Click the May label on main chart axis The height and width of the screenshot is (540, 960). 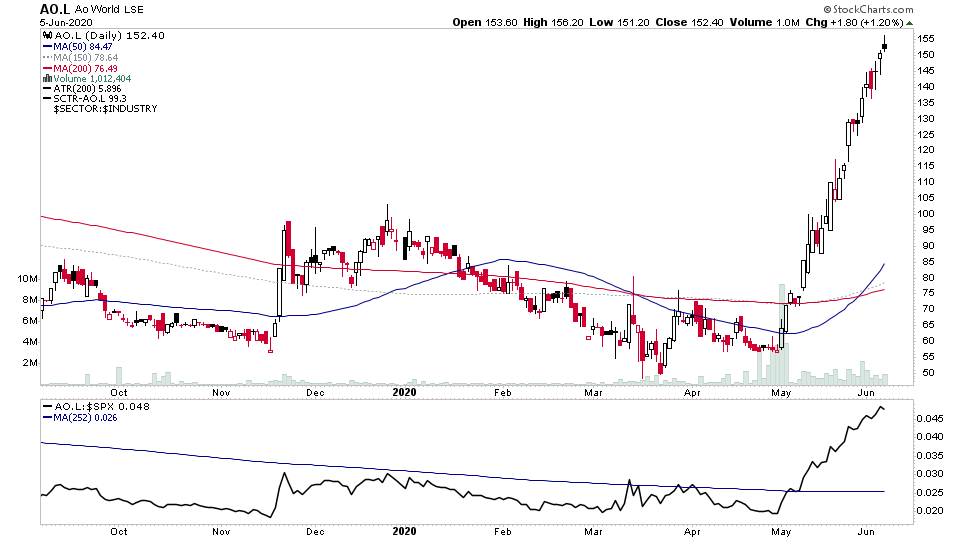click(781, 392)
